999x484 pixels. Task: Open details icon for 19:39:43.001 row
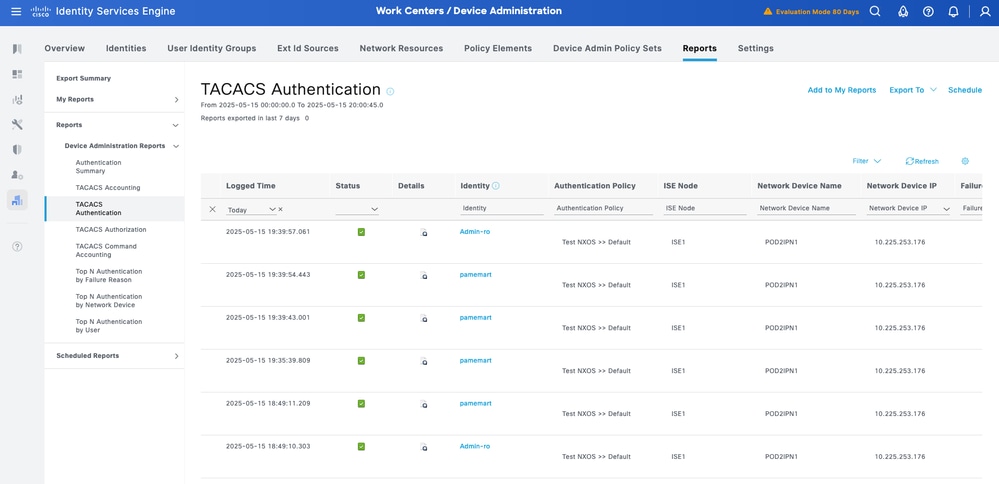(x=424, y=318)
